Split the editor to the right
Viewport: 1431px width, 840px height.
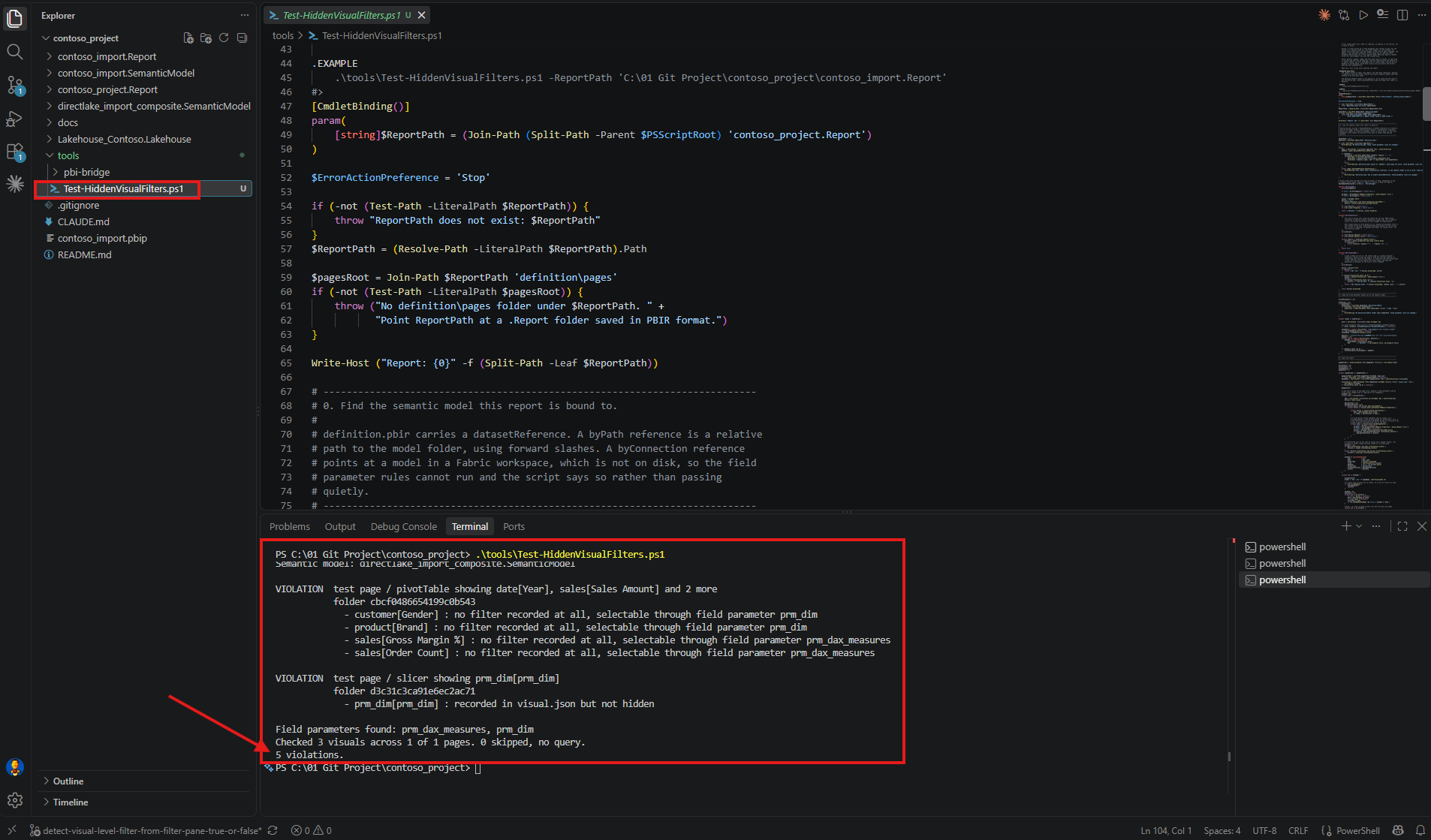pyautogui.click(x=1402, y=15)
